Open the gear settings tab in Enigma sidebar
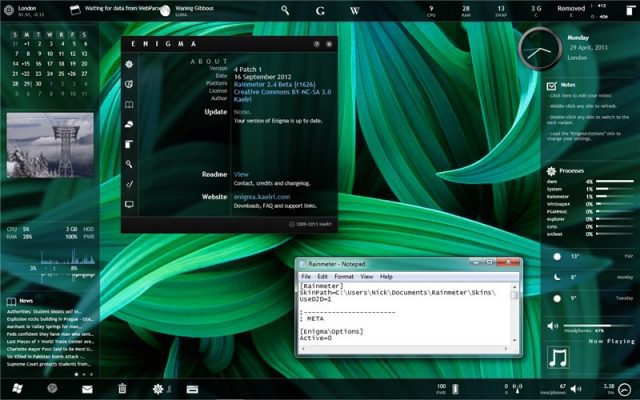The image size is (640, 400). tap(129, 65)
